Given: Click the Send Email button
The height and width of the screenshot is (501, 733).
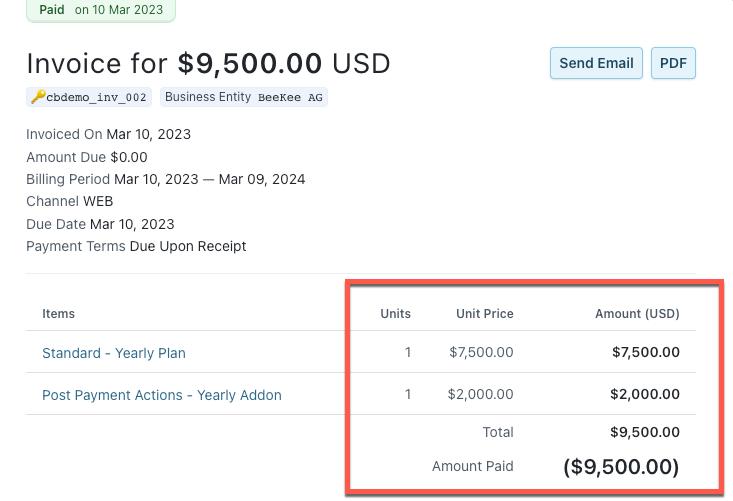Looking at the screenshot, I should point(596,63).
